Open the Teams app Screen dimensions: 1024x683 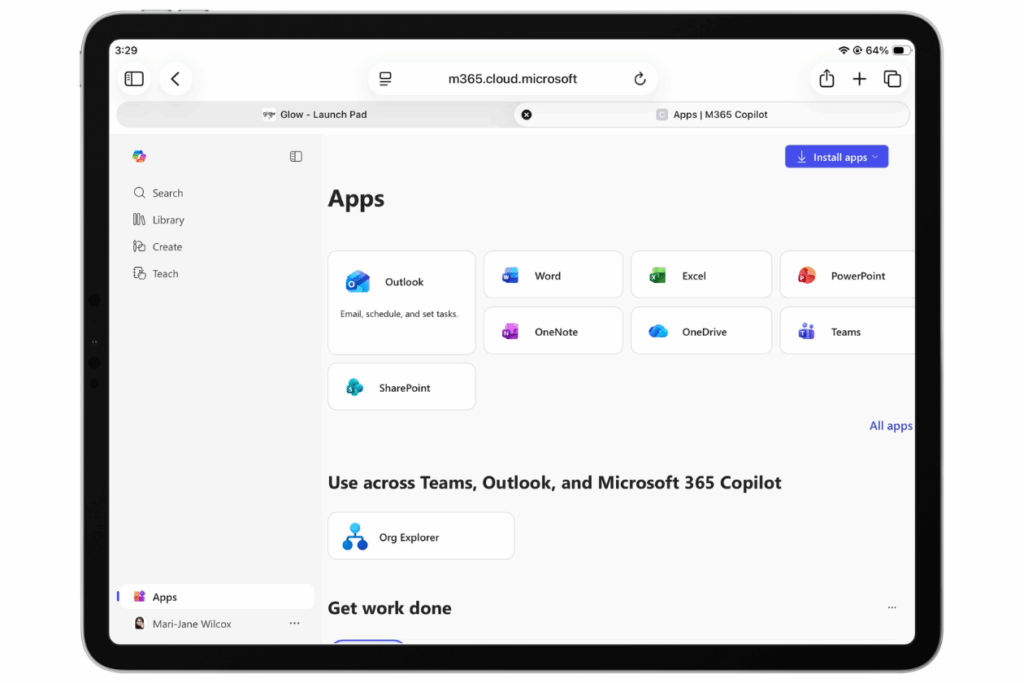[x=846, y=331]
